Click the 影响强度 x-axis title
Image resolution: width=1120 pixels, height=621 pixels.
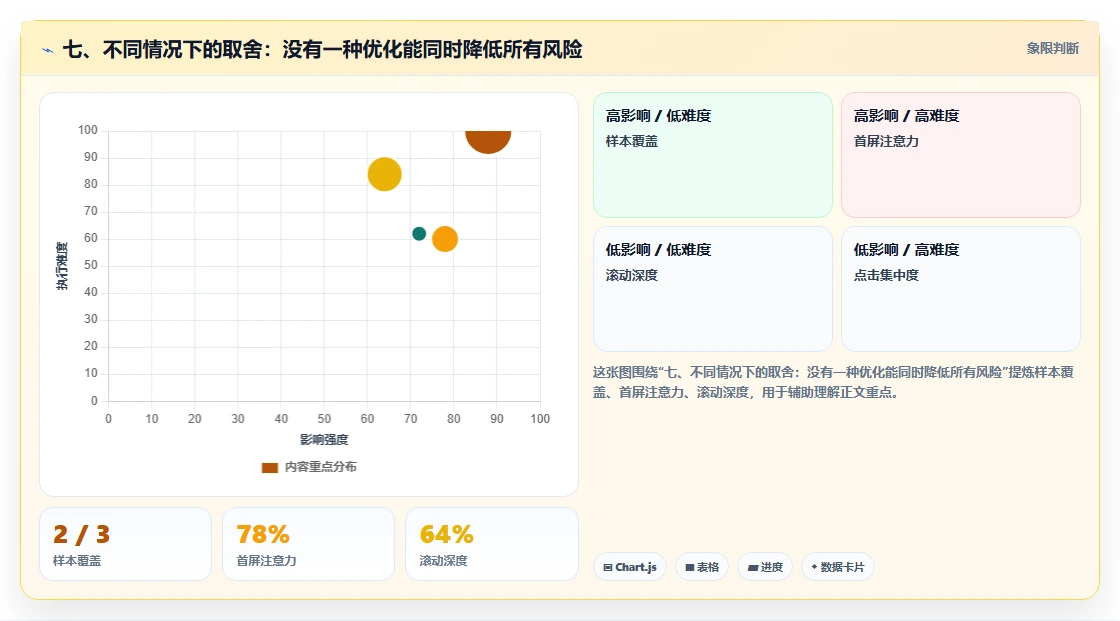coord(324,439)
